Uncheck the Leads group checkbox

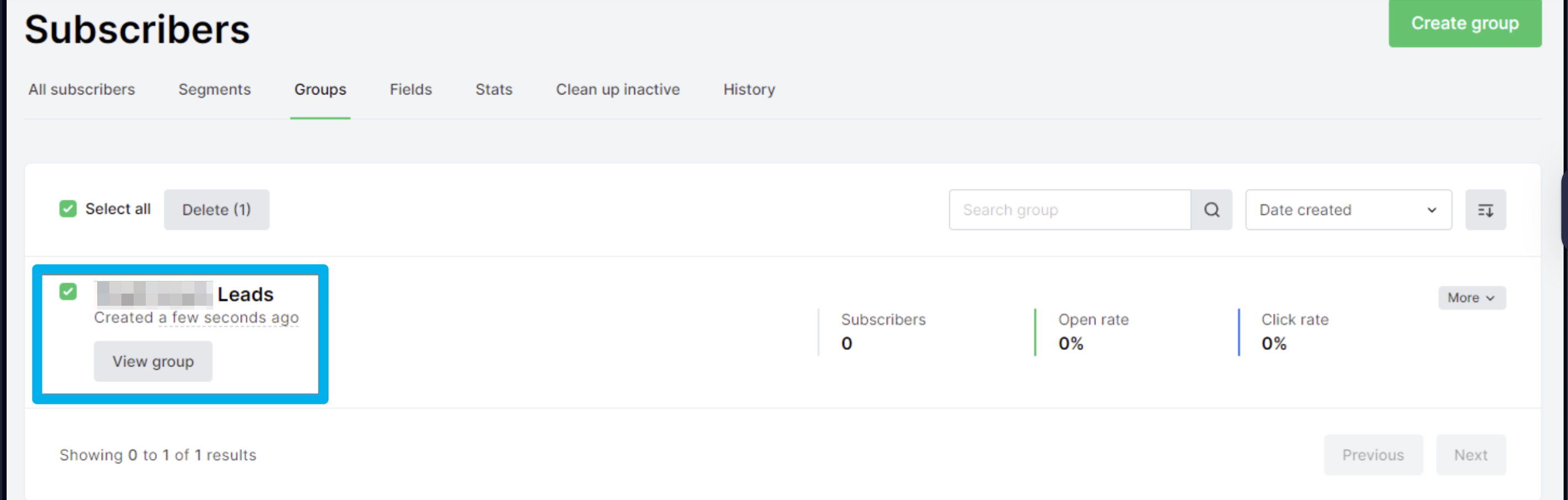point(68,292)
